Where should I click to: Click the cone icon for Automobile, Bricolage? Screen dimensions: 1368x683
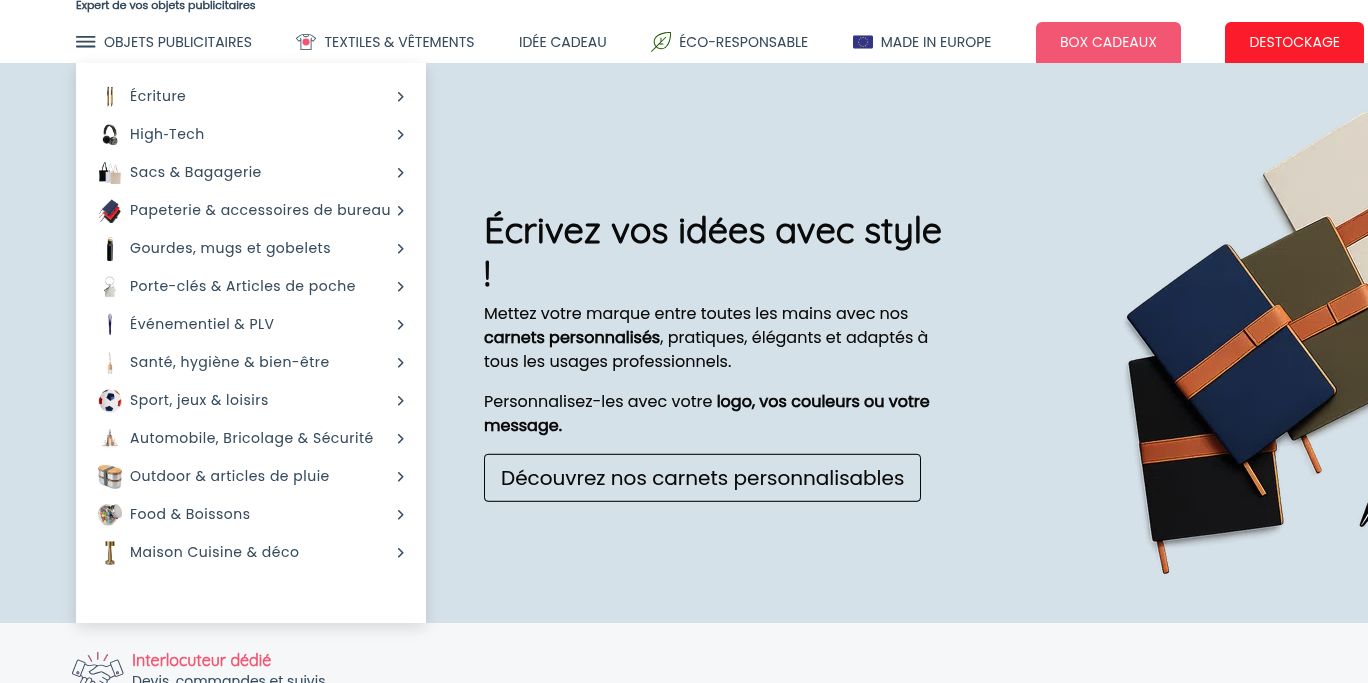coord(110,438)
